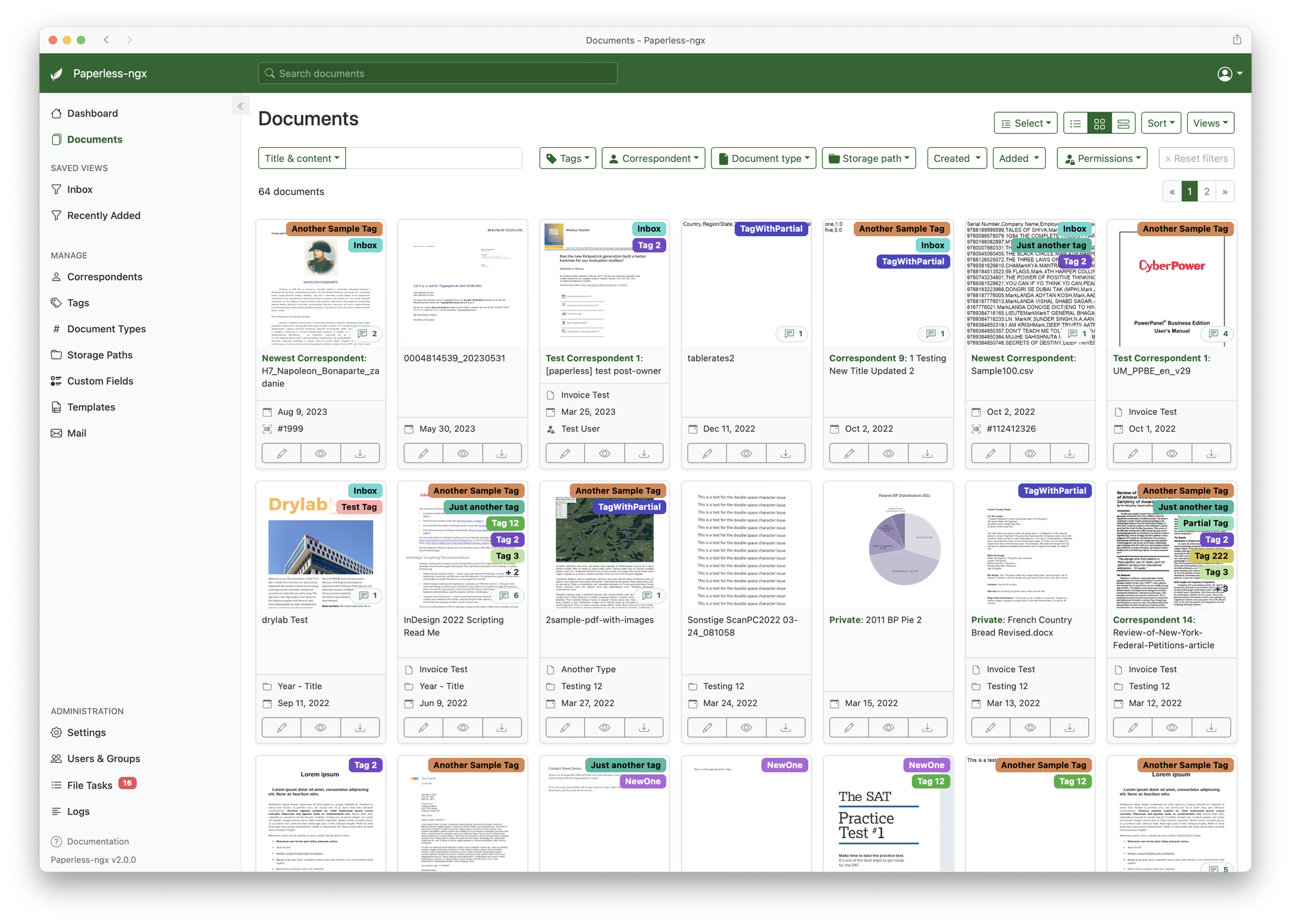Viewport: 1291px width, 924px height.
Task: Click the edit pencil icon on the drylab Test card
Action: pos(281,727)
